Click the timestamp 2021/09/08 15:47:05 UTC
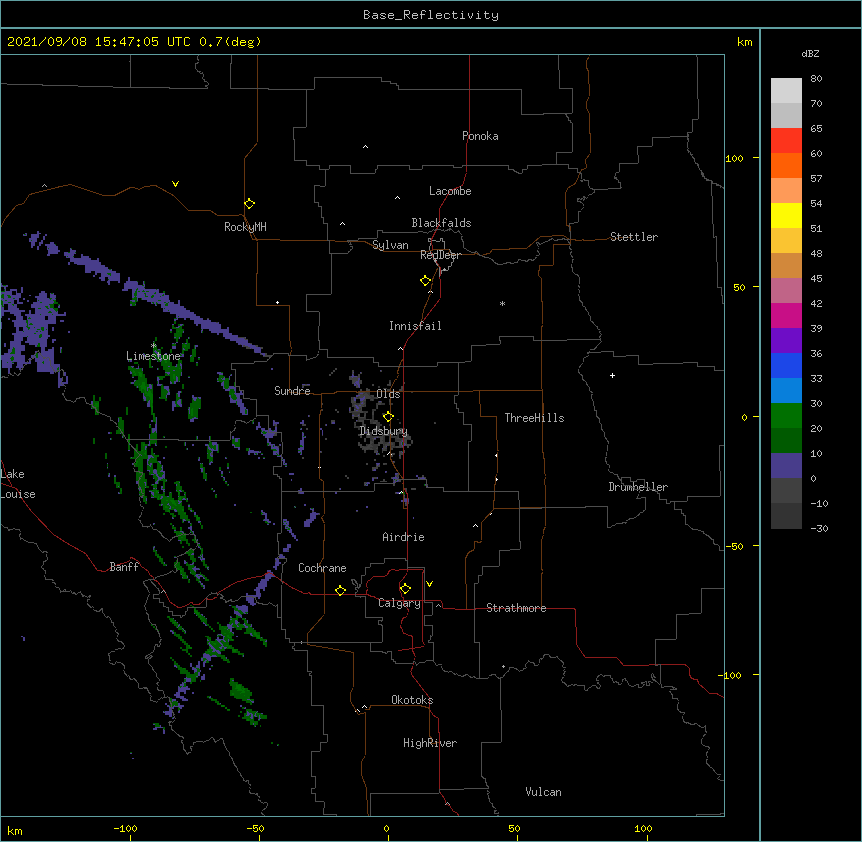This screenshot has width=862, height=842. [x=98, y=42]
